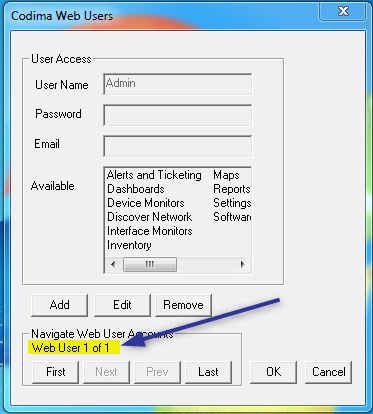Select Device Monitors in Available list
The image size is (373, 414).
[146, 203]
